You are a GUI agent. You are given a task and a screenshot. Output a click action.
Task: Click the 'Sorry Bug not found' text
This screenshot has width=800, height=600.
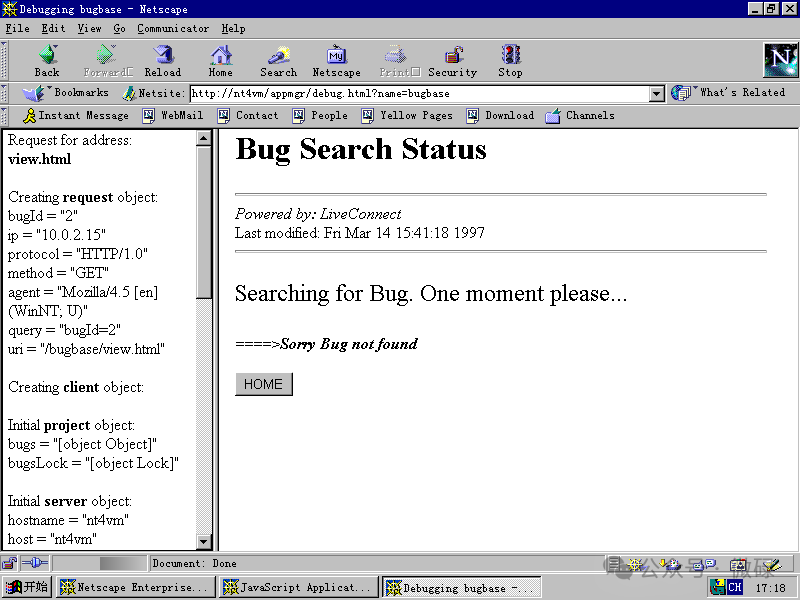click(349, 344)
